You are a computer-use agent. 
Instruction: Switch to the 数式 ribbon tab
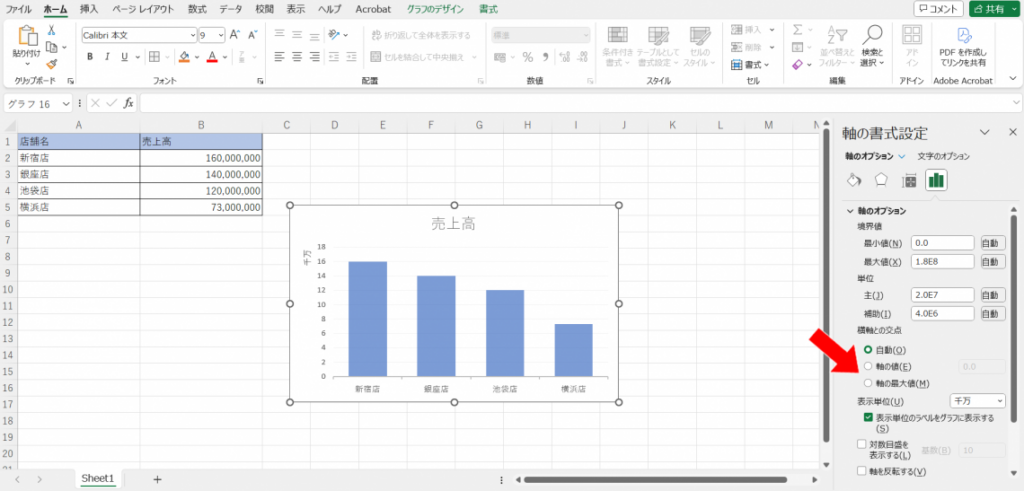click(197, 9)
